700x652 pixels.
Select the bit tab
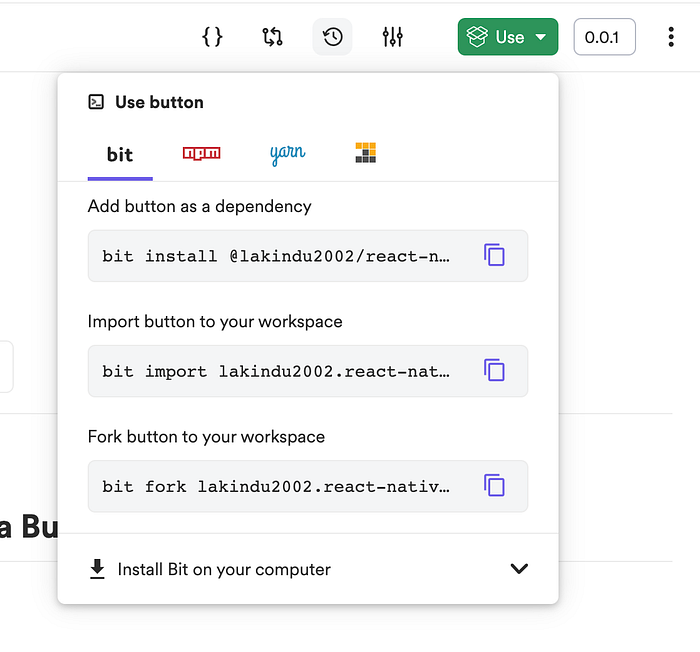click(x=120, y=155)
